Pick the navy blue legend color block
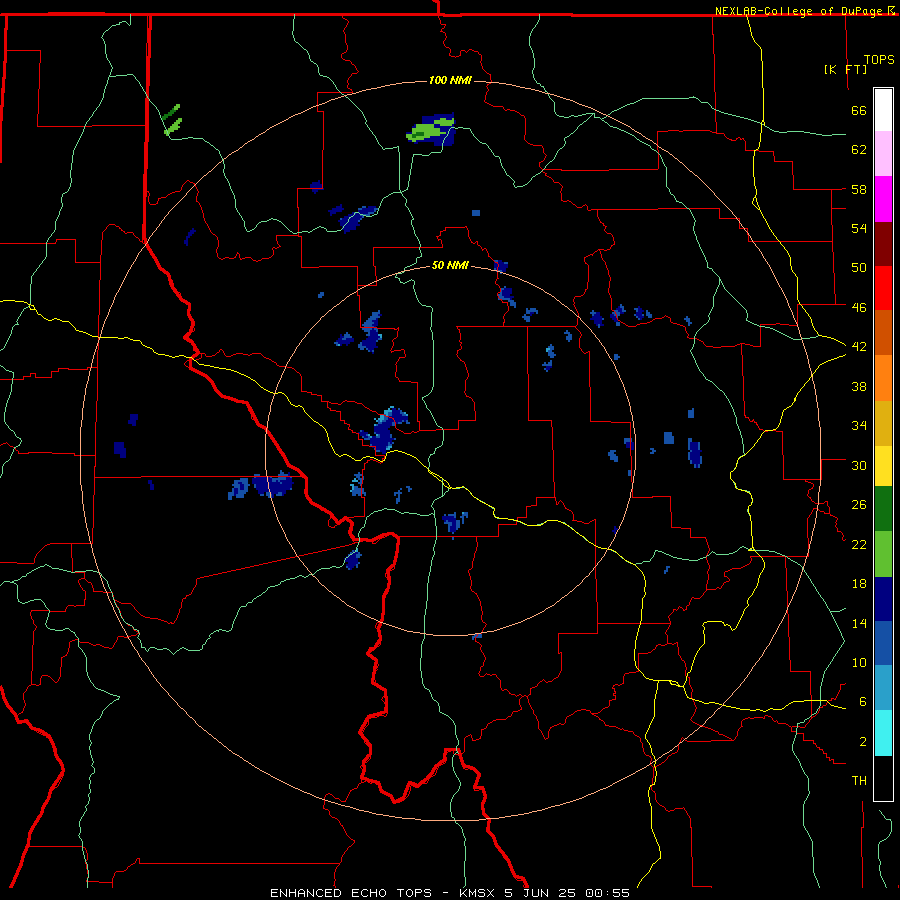900x900 pixels. pos(883,599)
